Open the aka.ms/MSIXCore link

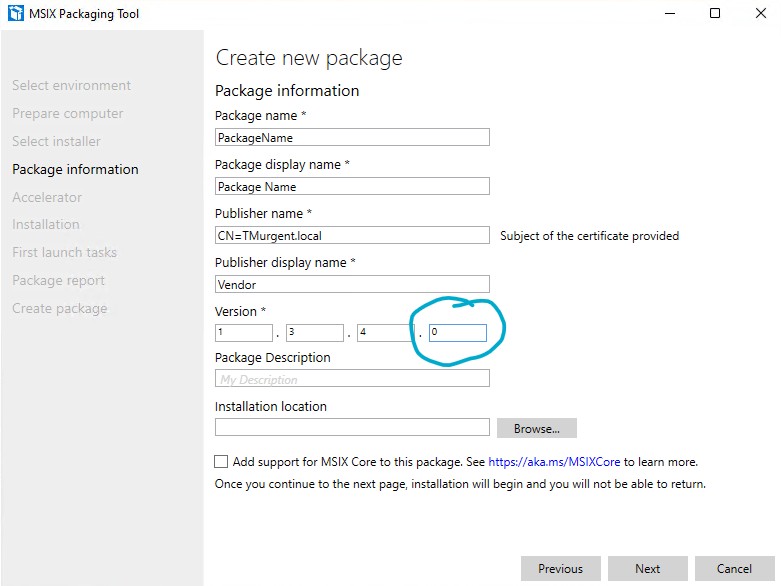[x=554, y=462]
